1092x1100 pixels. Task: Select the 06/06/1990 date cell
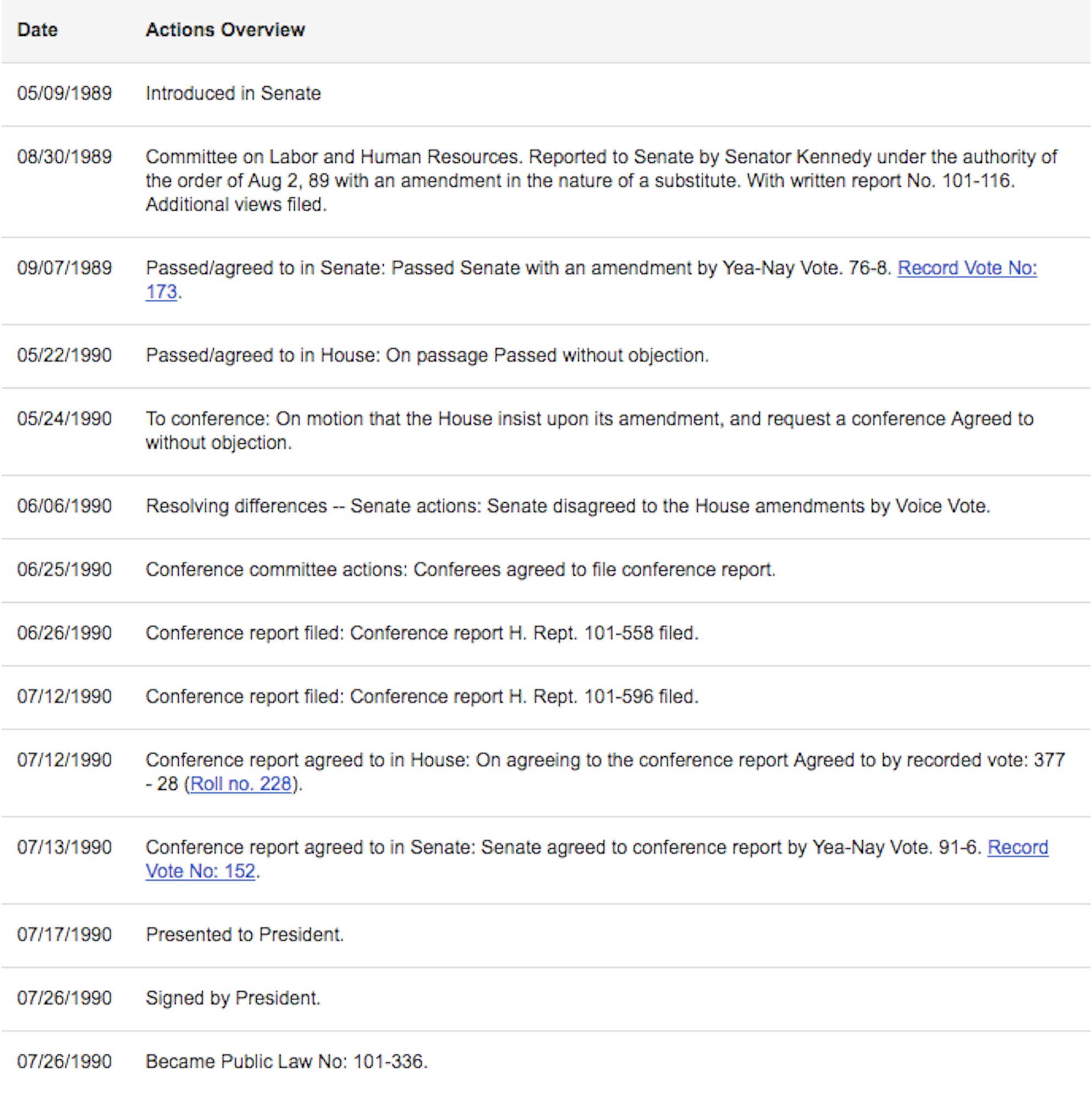pos(64,506)
